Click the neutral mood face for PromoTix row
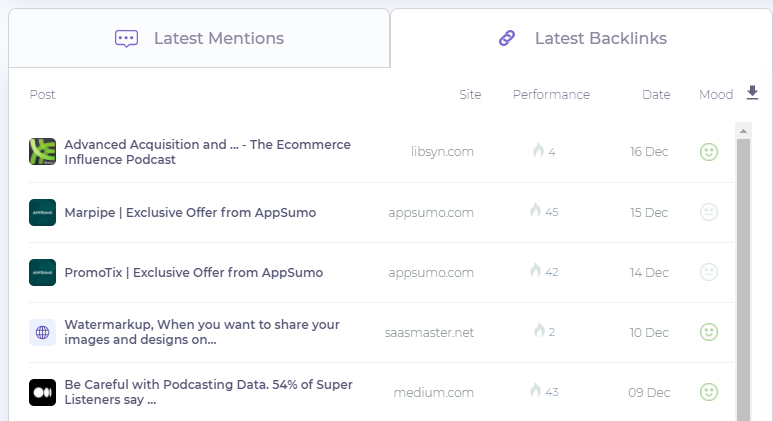The height and width of the screenshot is (421, 773). tap(709, 272)
